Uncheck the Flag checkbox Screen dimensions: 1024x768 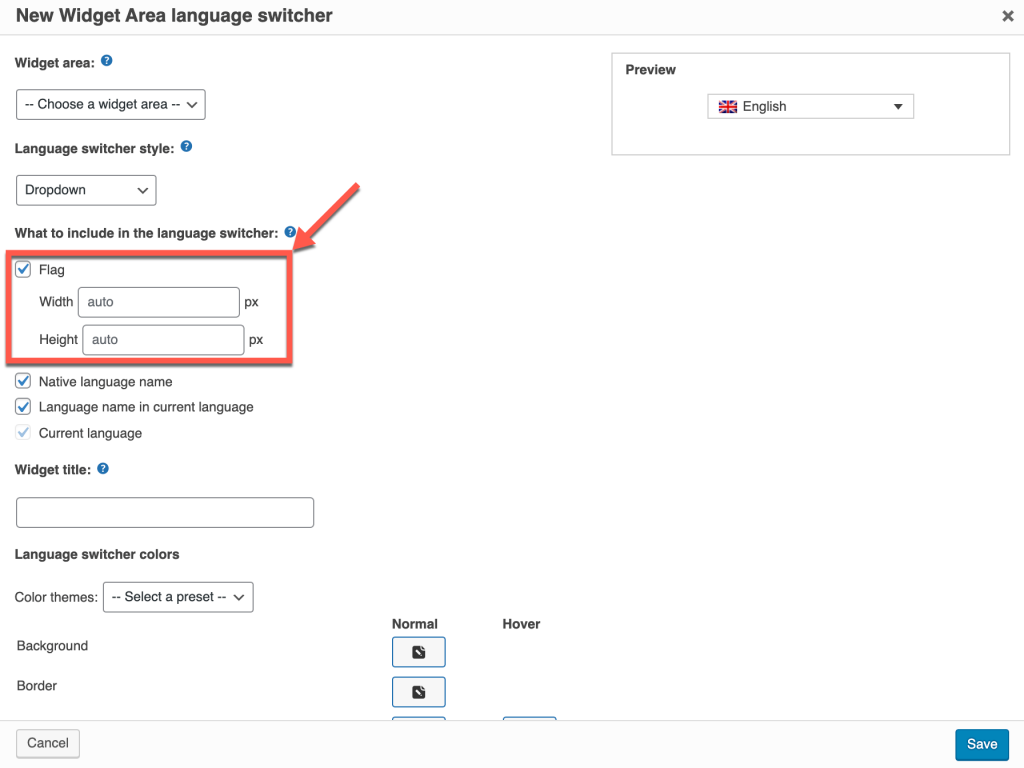pos(23,269)
